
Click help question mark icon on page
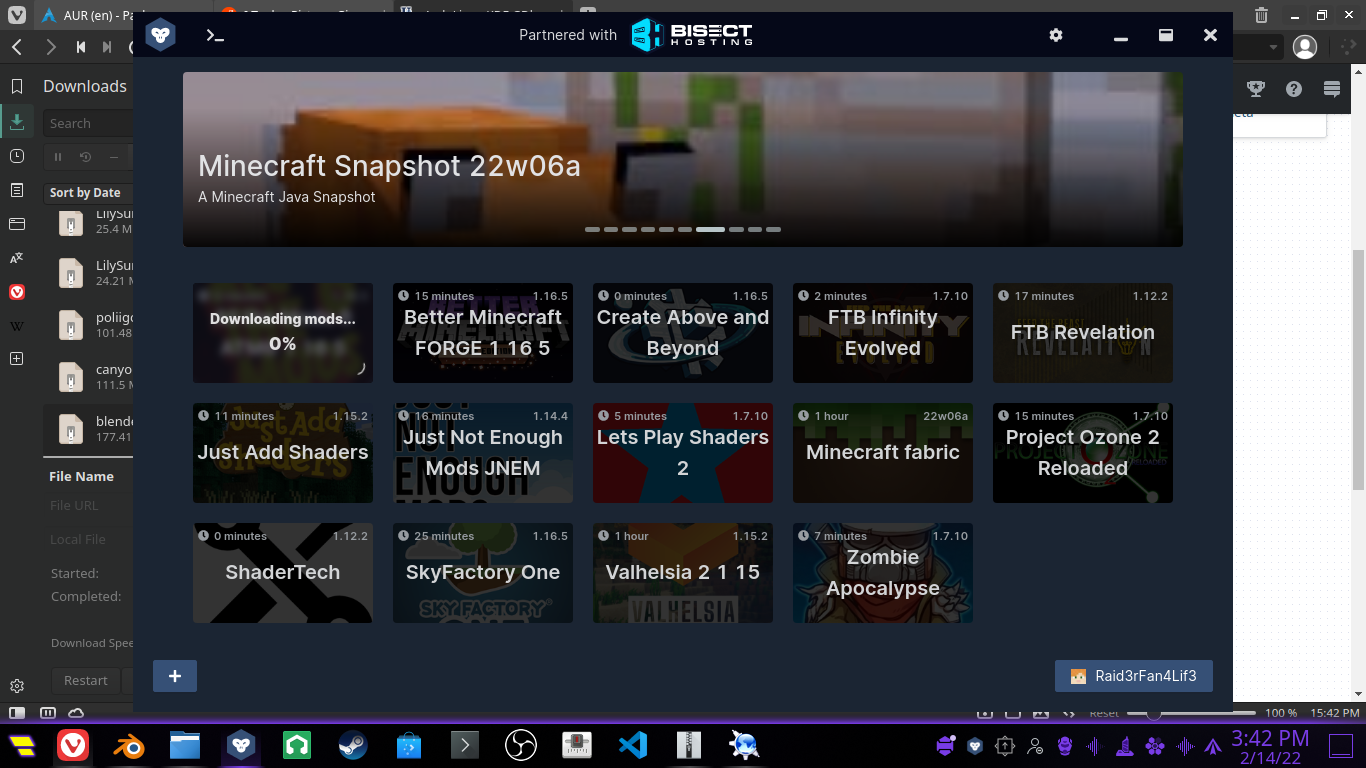coord(1294,89)
